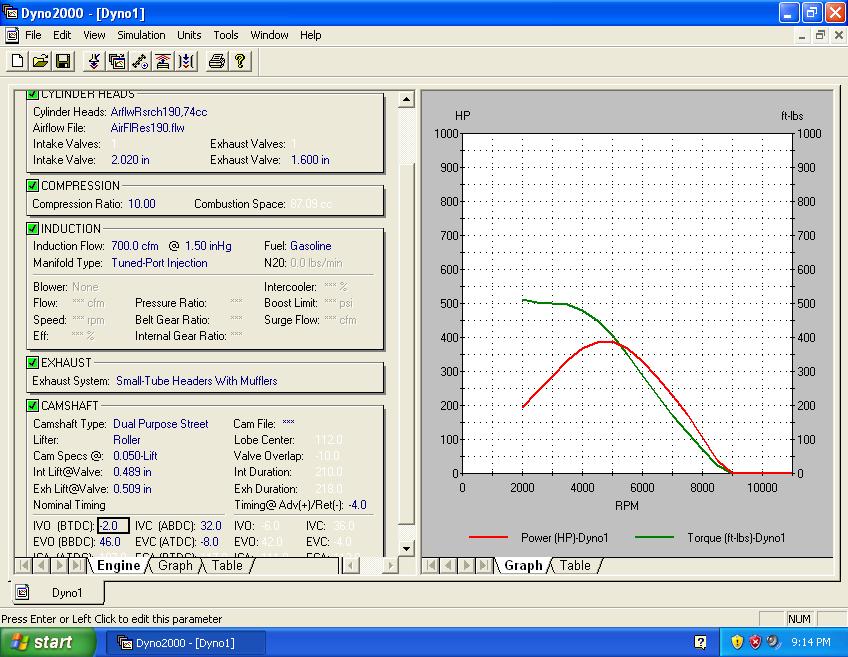Toggle the COMPRESSION checkbox

(33, 185)
